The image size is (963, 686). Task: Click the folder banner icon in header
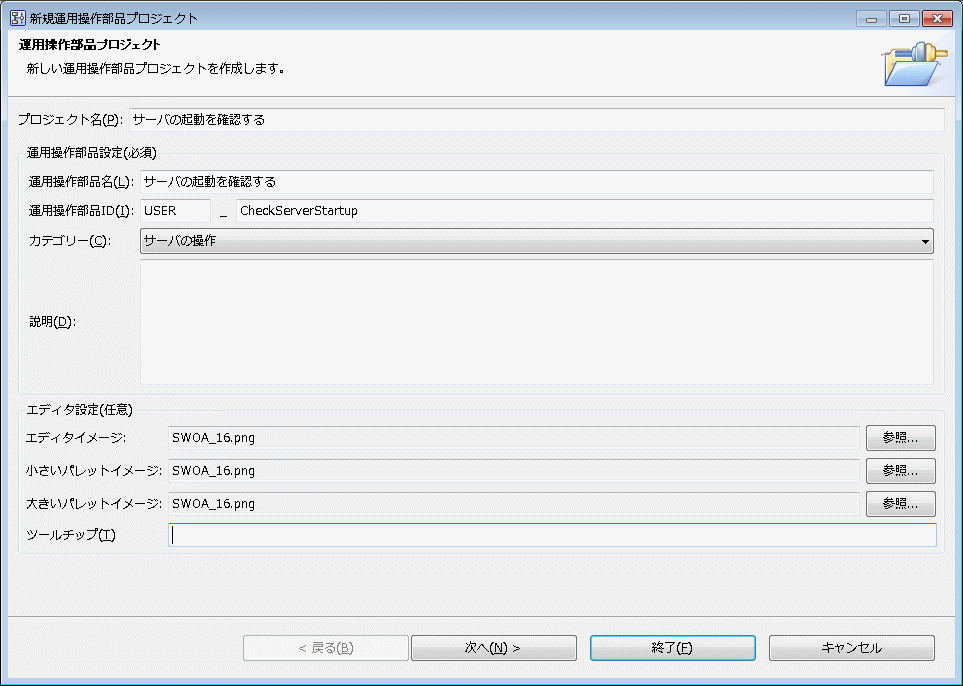(x=914, y=64)
